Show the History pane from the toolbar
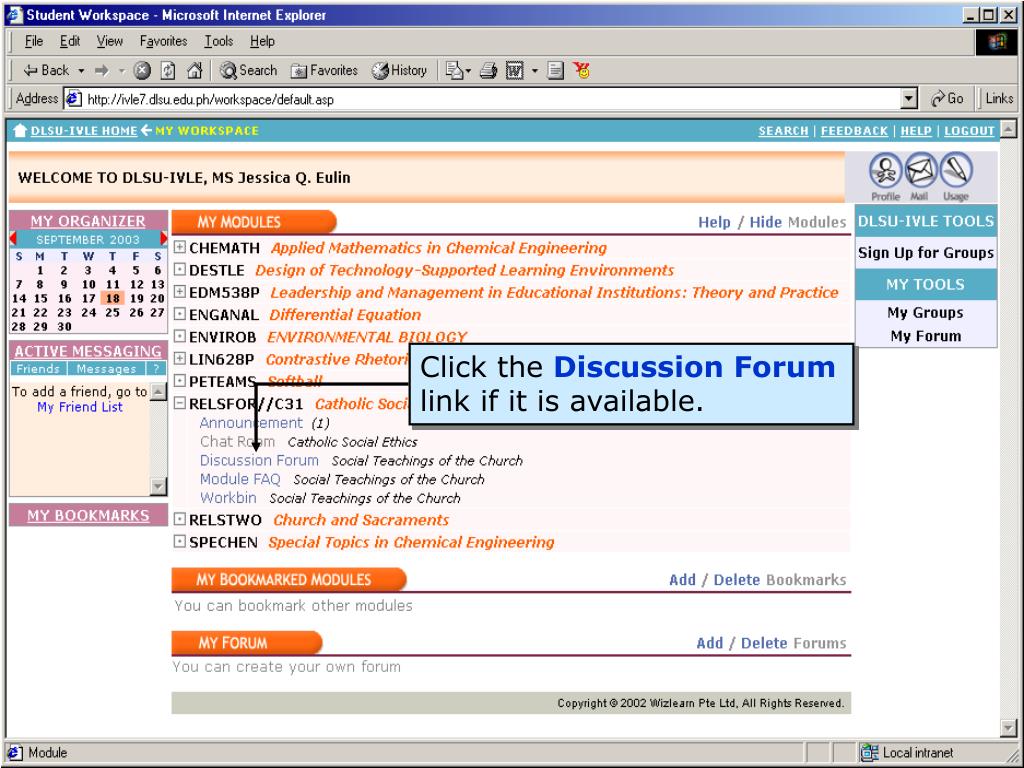Image resolution: width=1024 pixels, height=768 pixels. (399, 71)
